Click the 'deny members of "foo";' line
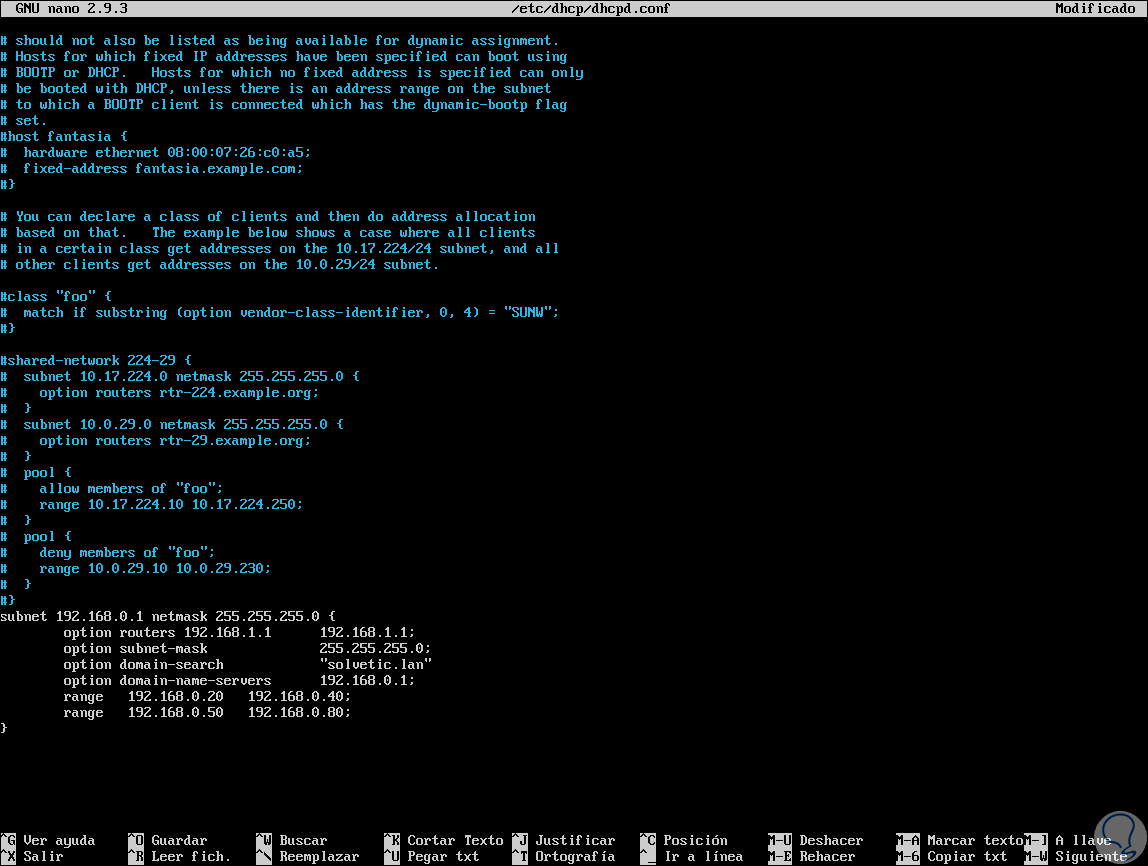1148x866 pixels. 108,553
